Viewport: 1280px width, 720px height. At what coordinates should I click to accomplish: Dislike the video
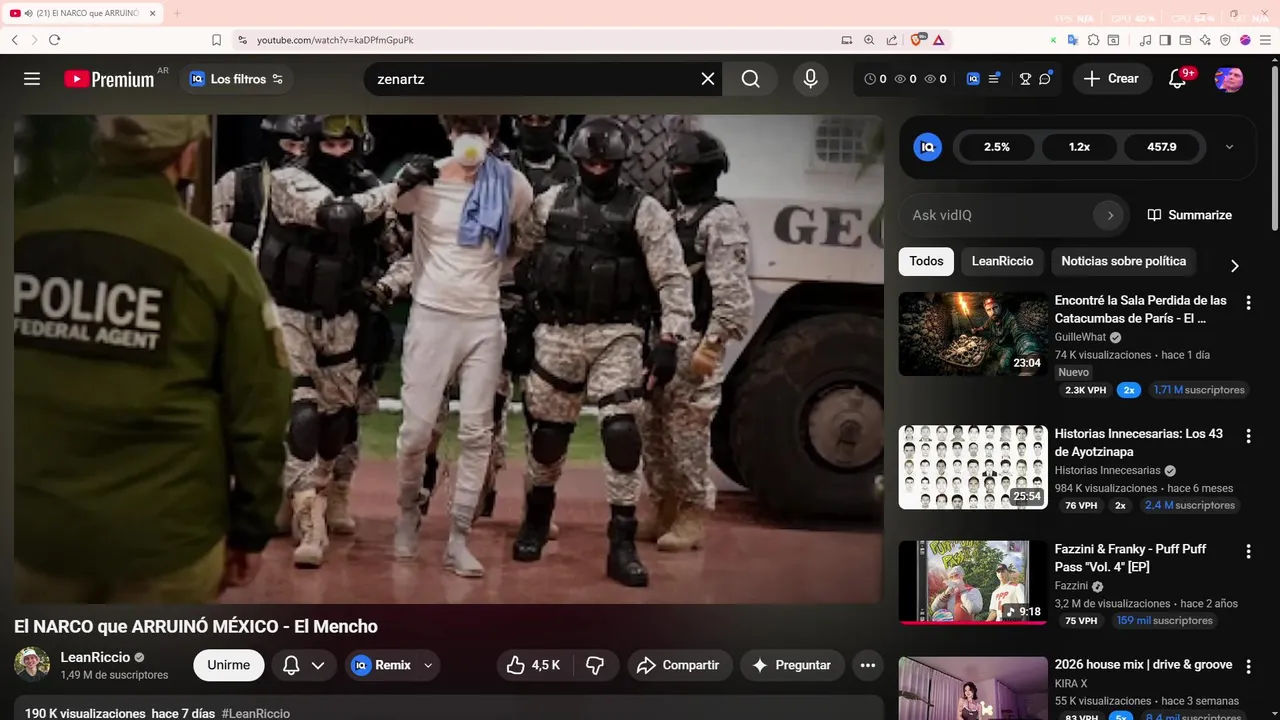pos(596,665)
